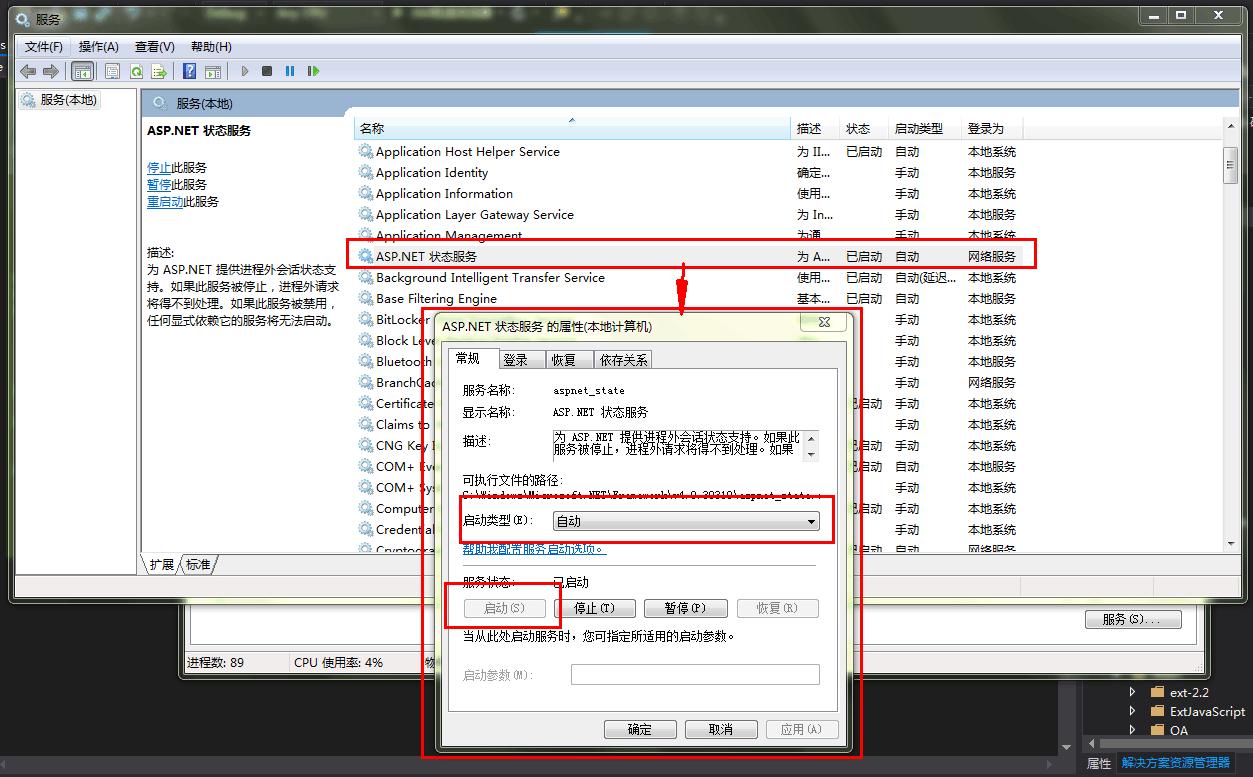1253x777 pixels.
Task: Switch to the 登录 tab
Action: (516, 360)
